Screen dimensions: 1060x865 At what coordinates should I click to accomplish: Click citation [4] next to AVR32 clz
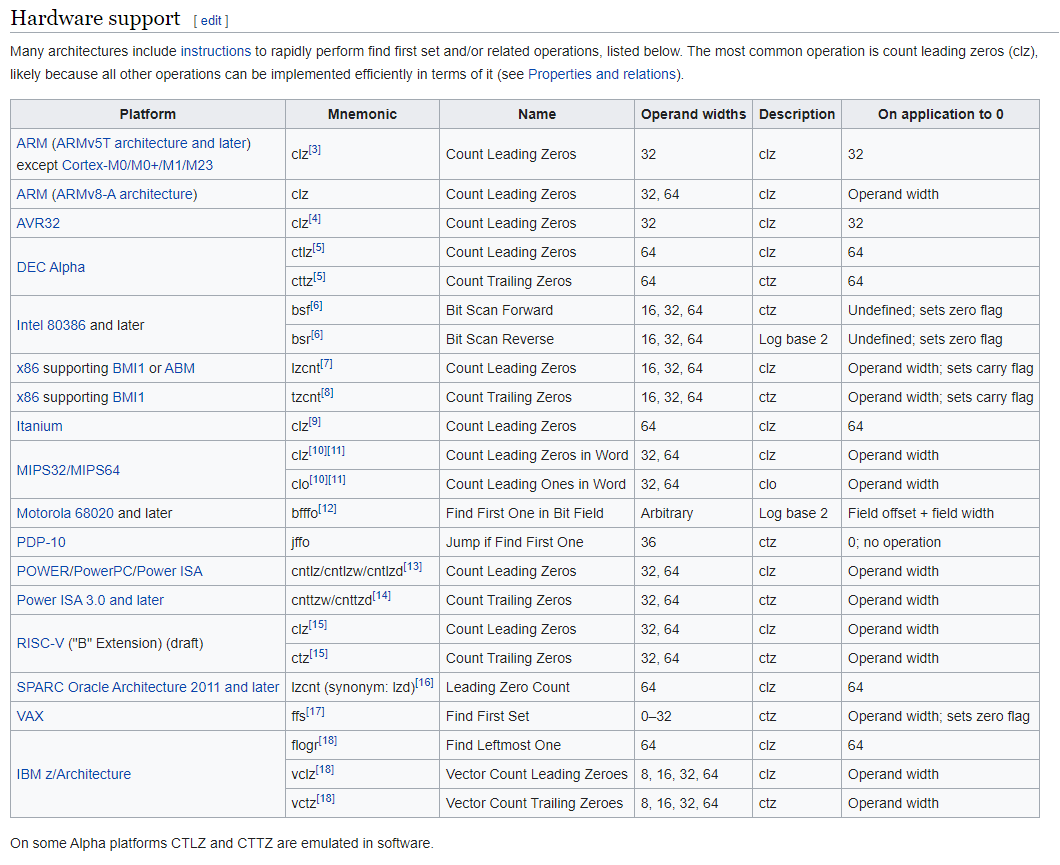(x=314, y=220)
